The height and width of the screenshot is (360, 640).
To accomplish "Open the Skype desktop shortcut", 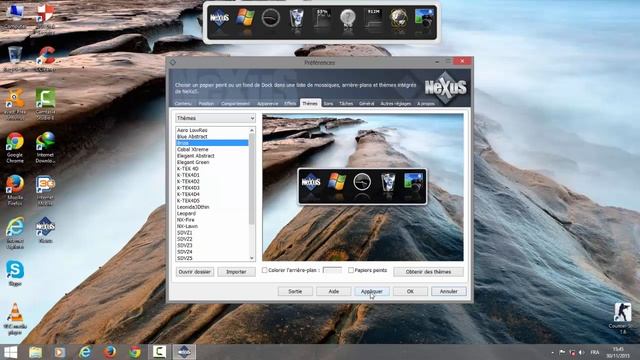I will click(x=15, y=273).
